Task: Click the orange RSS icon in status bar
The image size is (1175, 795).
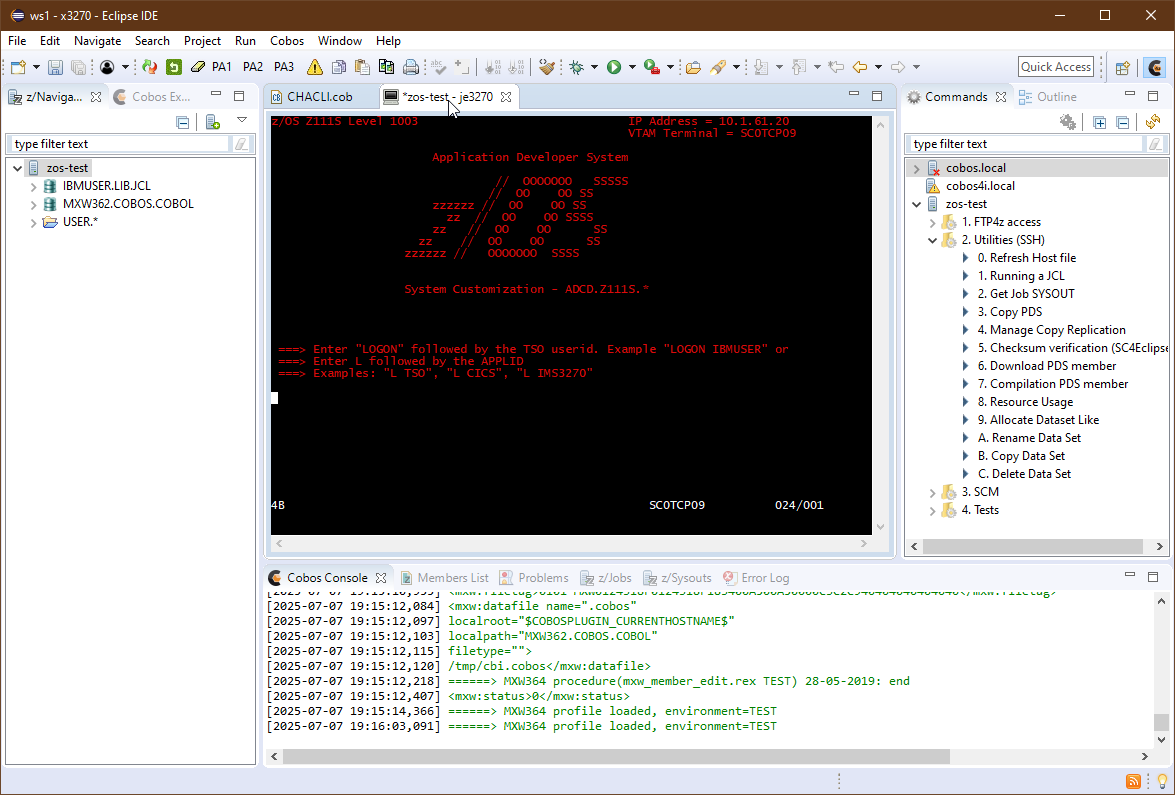Action: pyautogui.click(x=1134, y=782)
